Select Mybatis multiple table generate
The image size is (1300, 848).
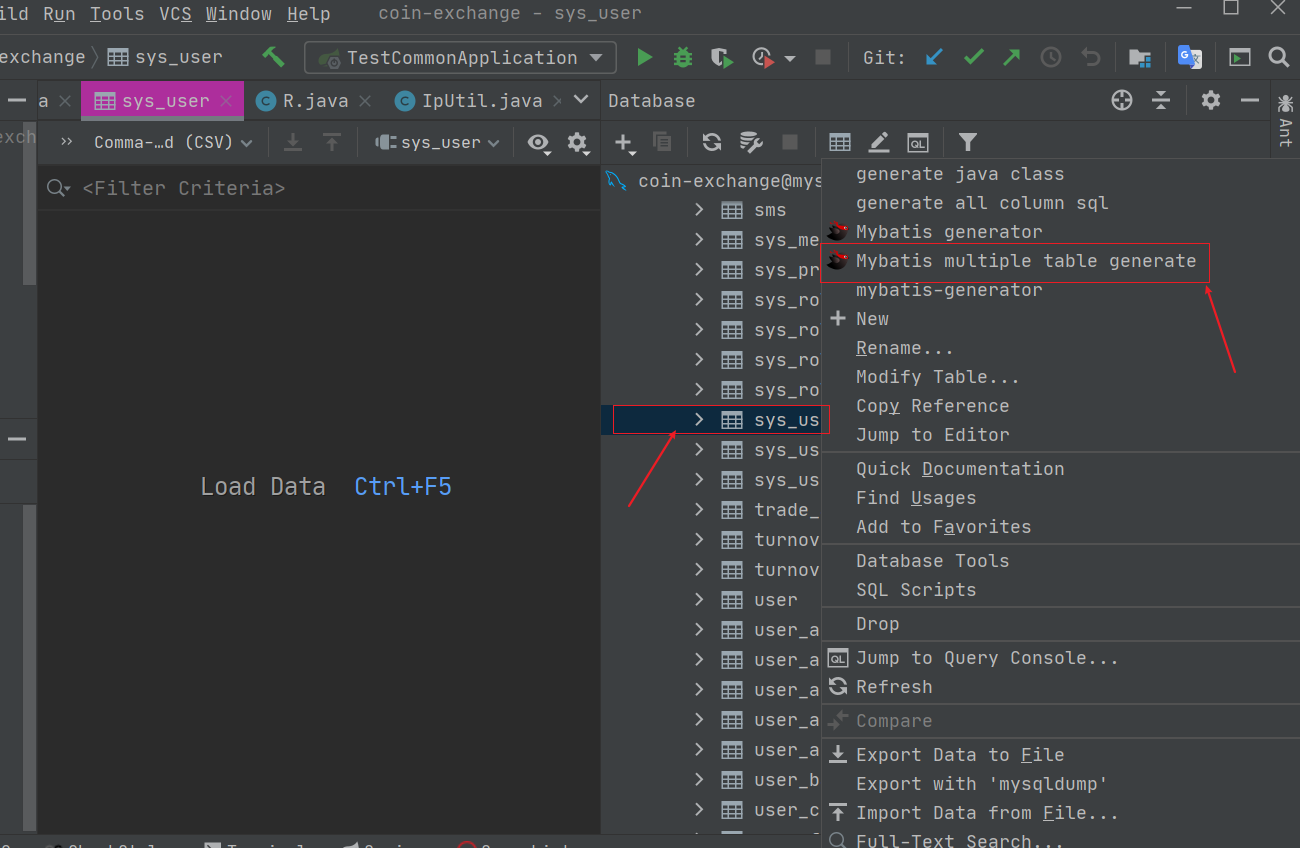click(1025, 261)
